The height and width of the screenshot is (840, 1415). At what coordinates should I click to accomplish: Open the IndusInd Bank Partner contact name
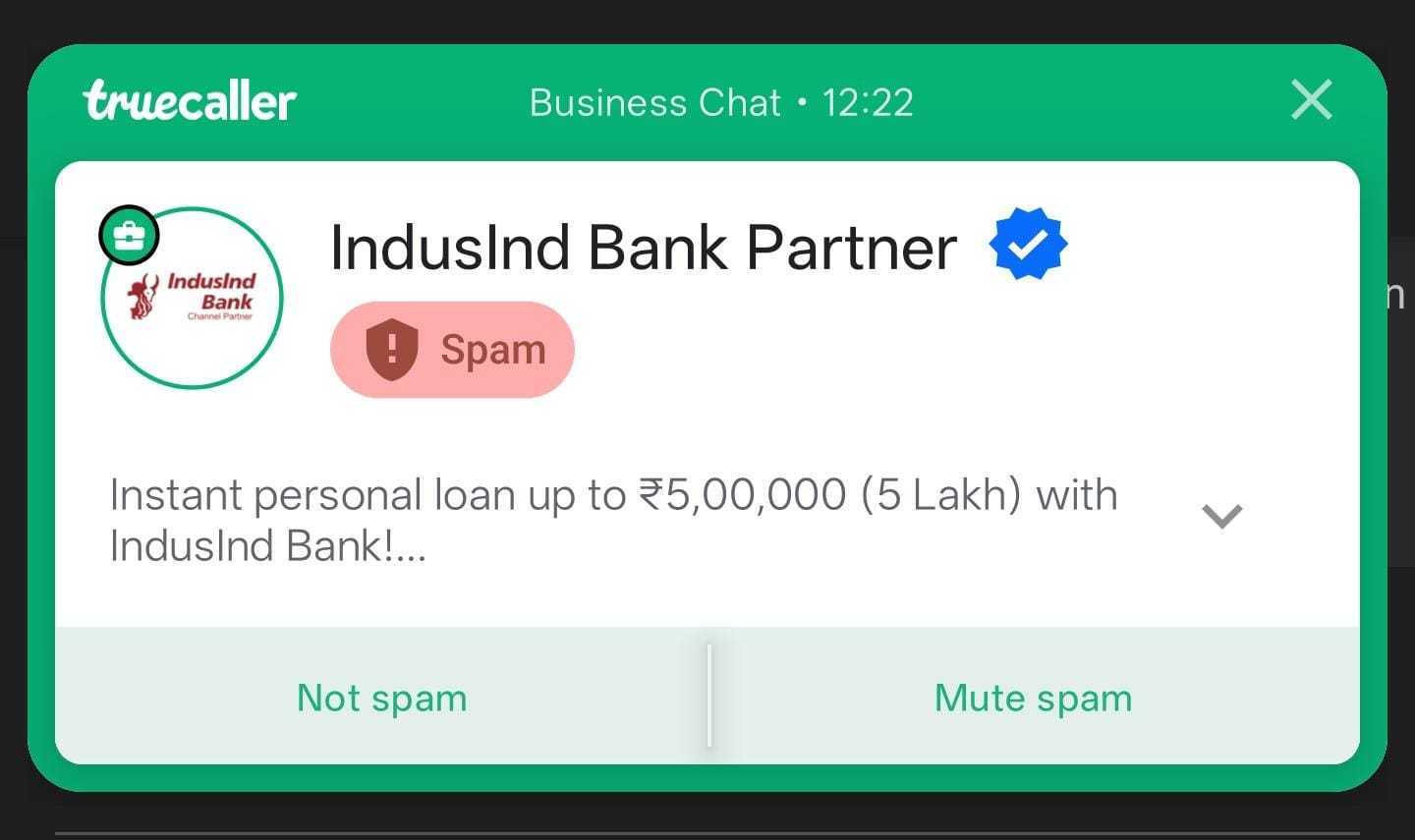pyautogui.click(x=644, y=247)
